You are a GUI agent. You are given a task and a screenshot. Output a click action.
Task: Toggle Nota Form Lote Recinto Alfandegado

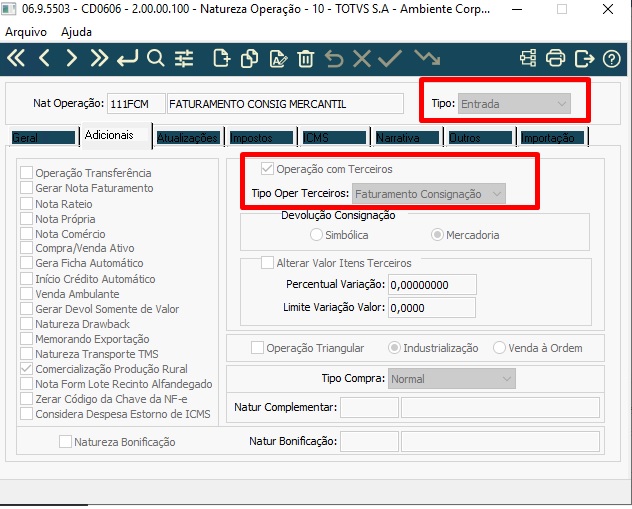(27, 383)
